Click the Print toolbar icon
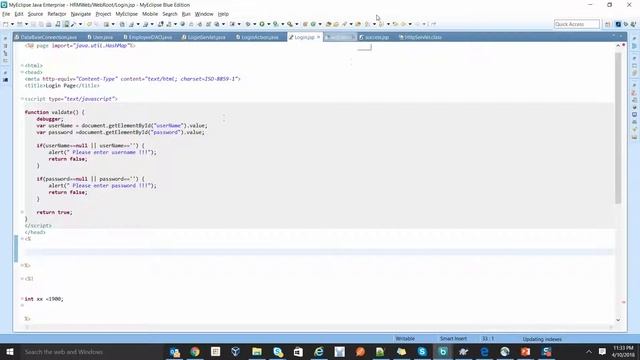This screenshot has width=640, height=360. click(x=49, y=24)
